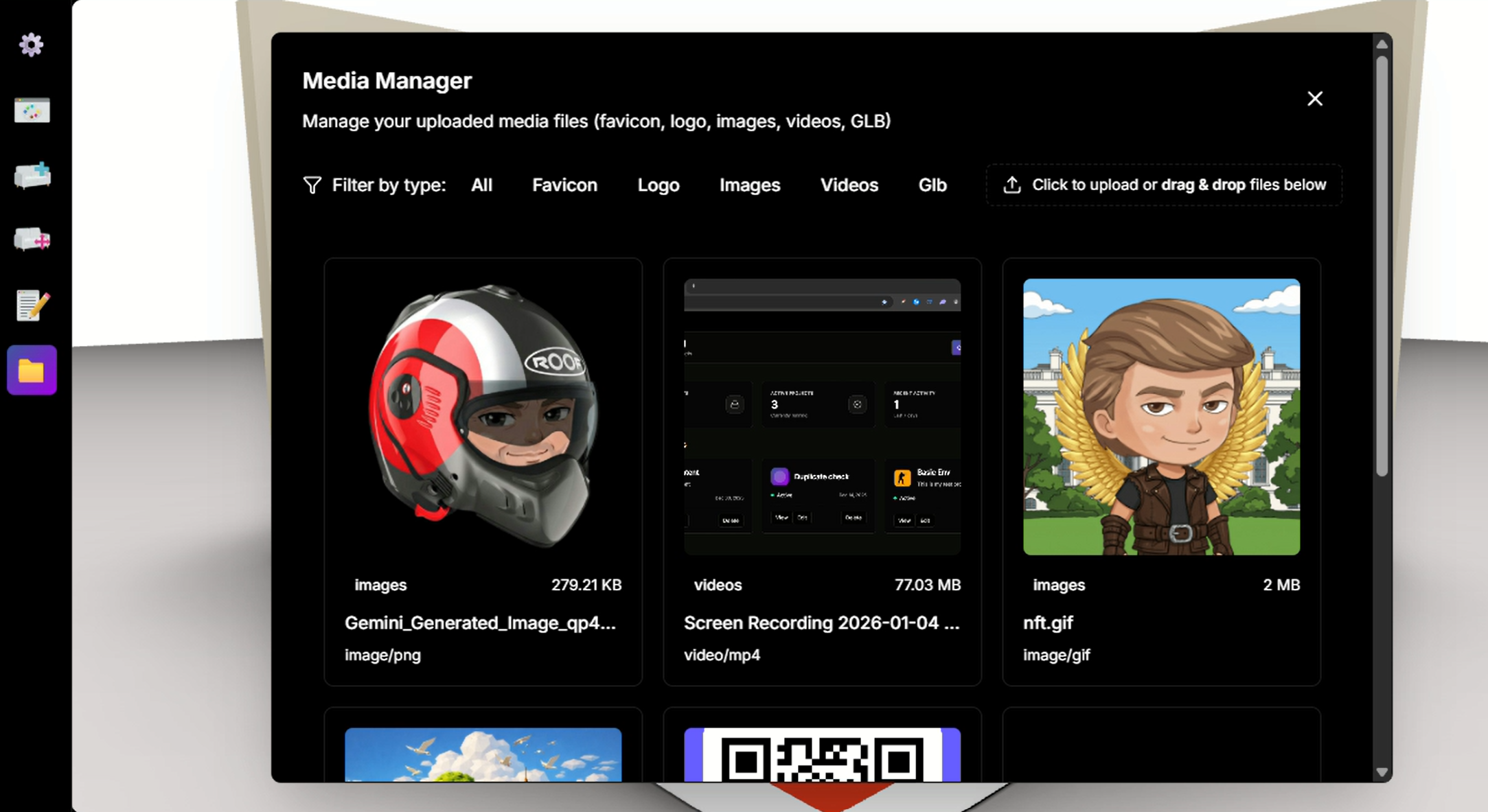1488x812 pixels.
Task: Click the upload arrow icon
Action: click(x=1011, y=185)
